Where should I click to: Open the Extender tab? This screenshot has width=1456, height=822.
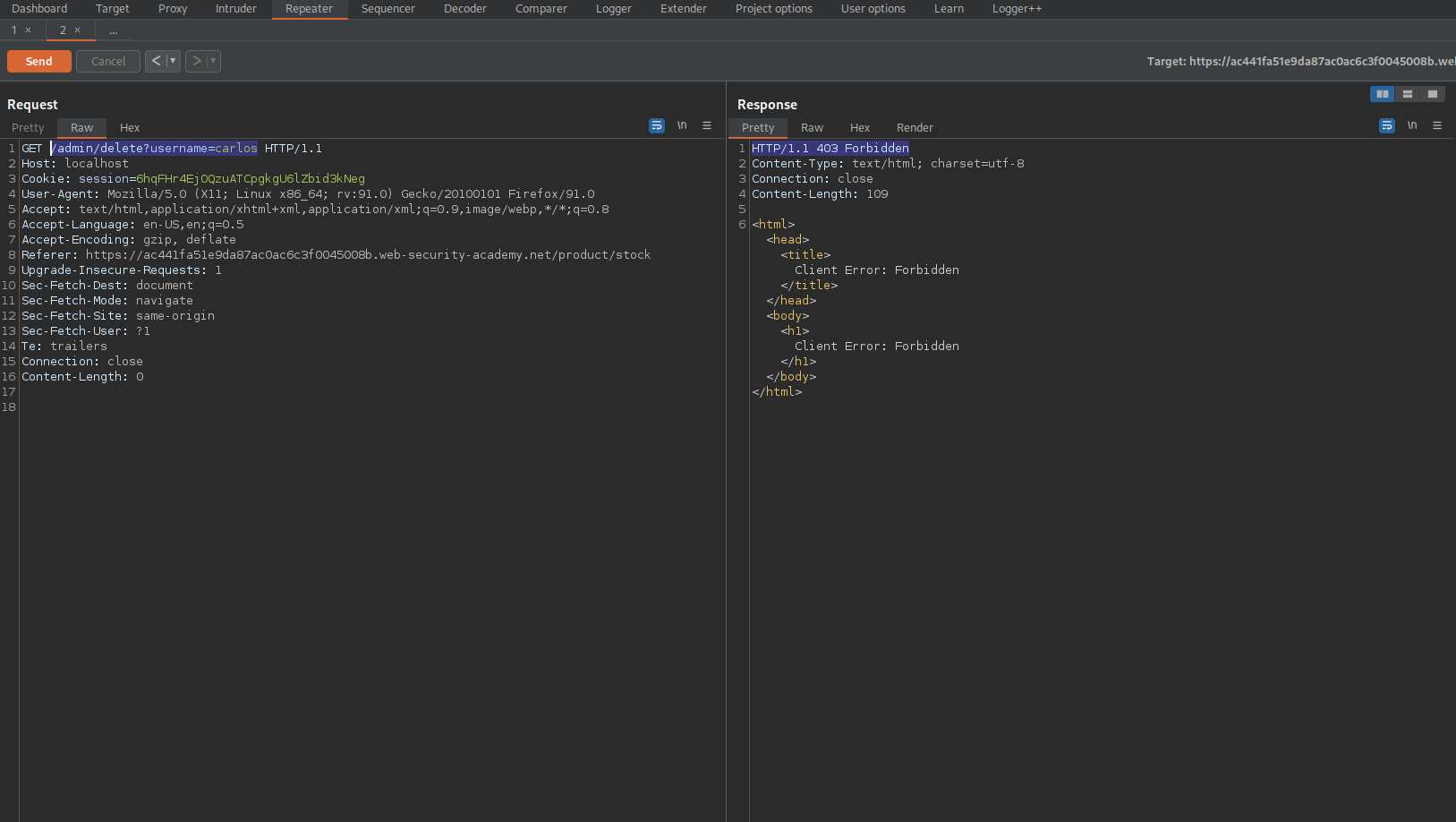[x=684, y=9]
